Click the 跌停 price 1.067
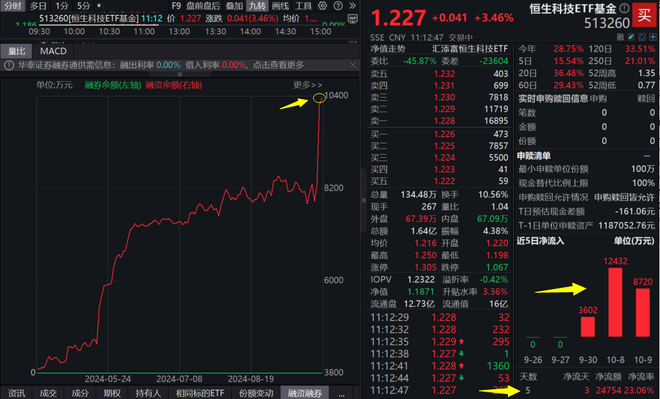 point(497,267)
